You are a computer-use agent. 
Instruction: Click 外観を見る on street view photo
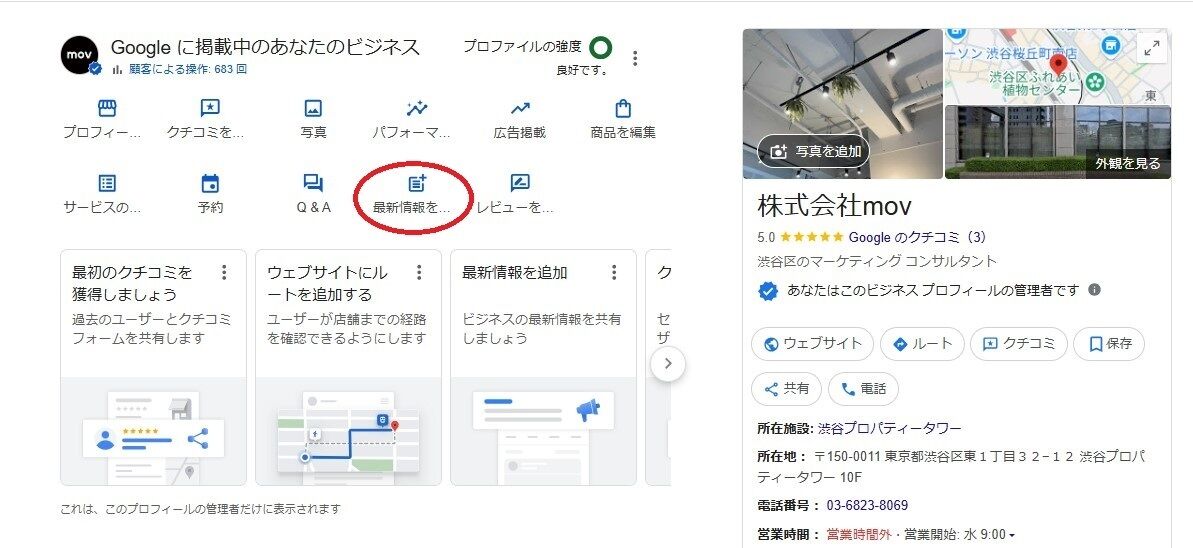[1128, 164]
